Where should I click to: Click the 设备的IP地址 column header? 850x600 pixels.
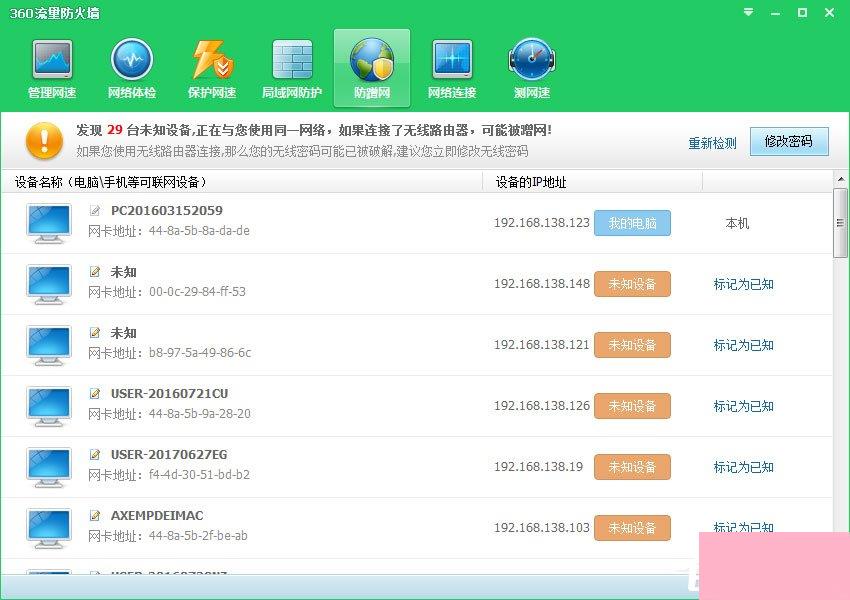[593, 182]
